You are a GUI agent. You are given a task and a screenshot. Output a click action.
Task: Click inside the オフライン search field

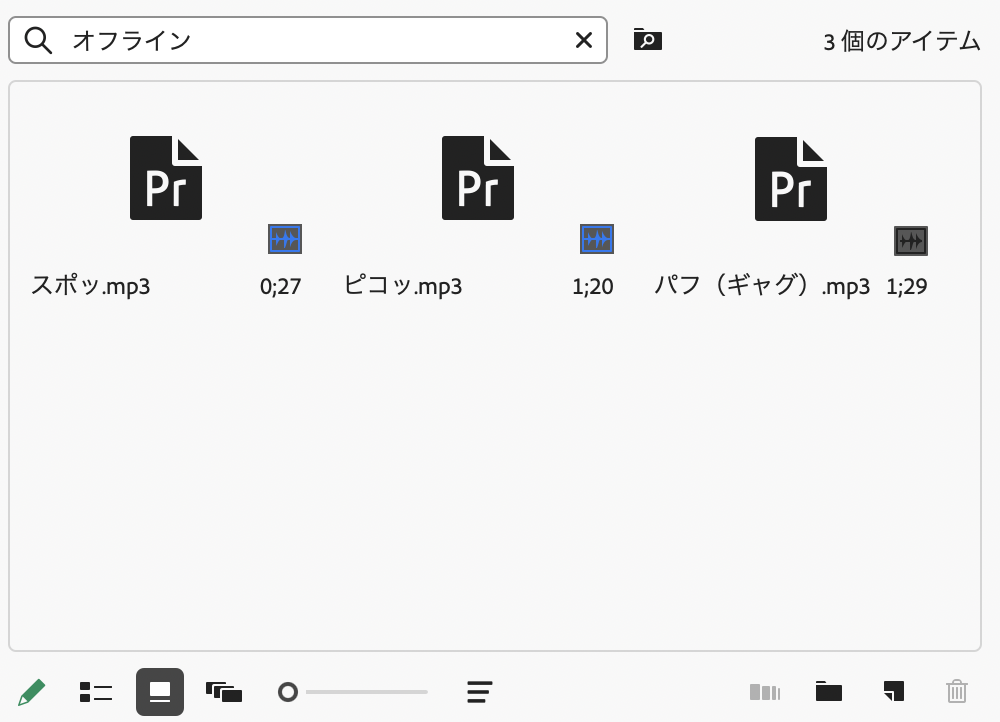point(300,40)
